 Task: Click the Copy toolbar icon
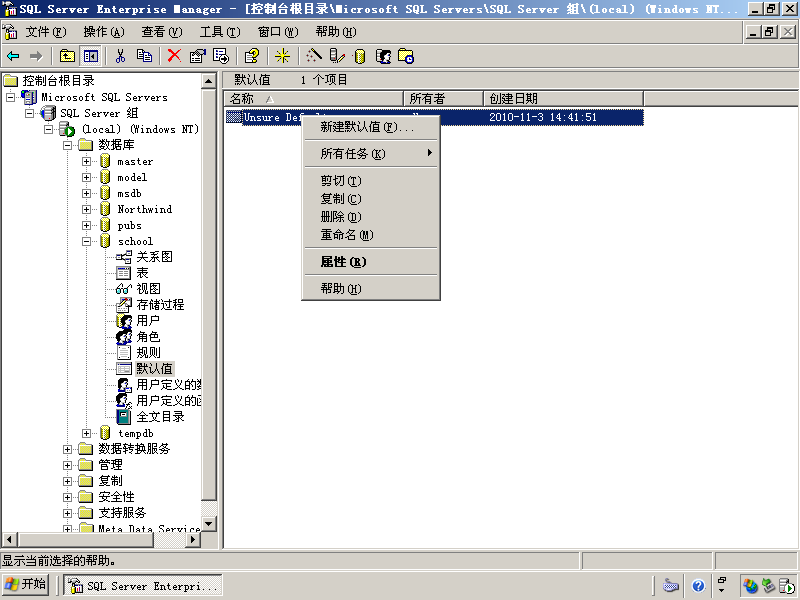[144, 56]
